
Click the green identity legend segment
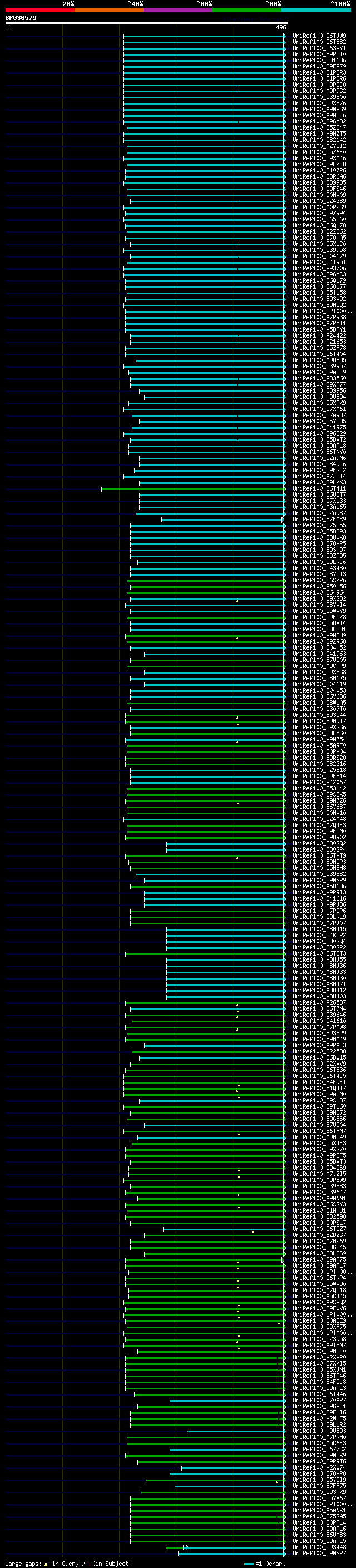click(247, 10)
